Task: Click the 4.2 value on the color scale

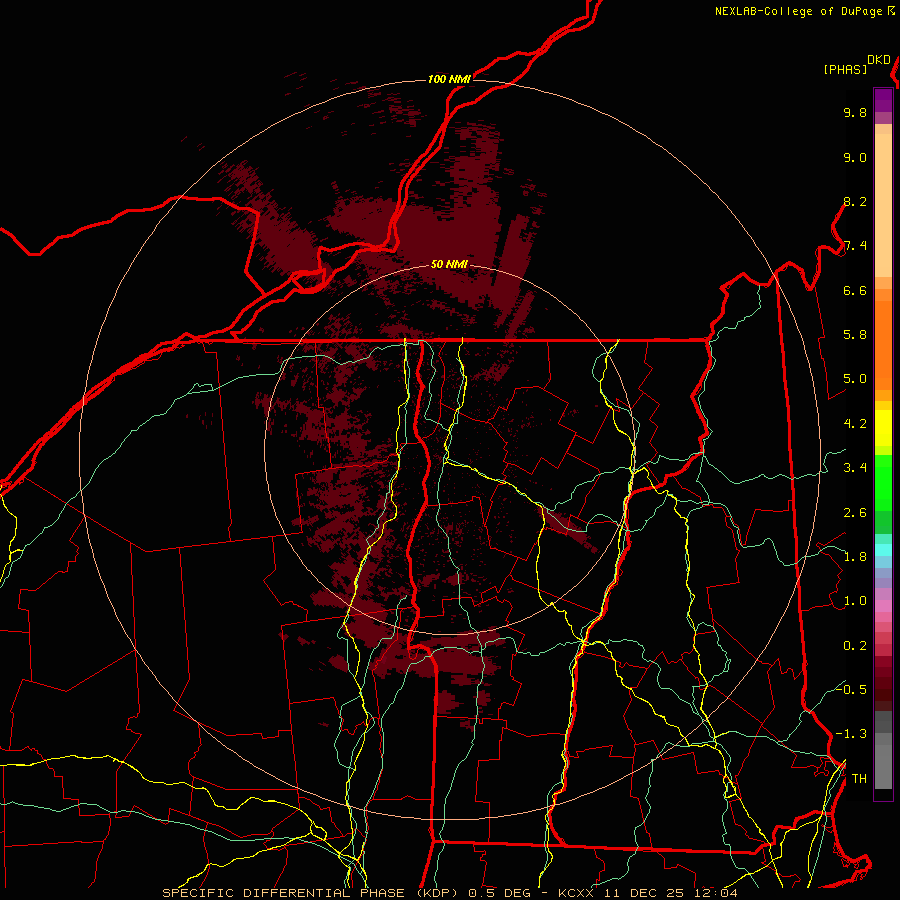Action: pos(855,424)
